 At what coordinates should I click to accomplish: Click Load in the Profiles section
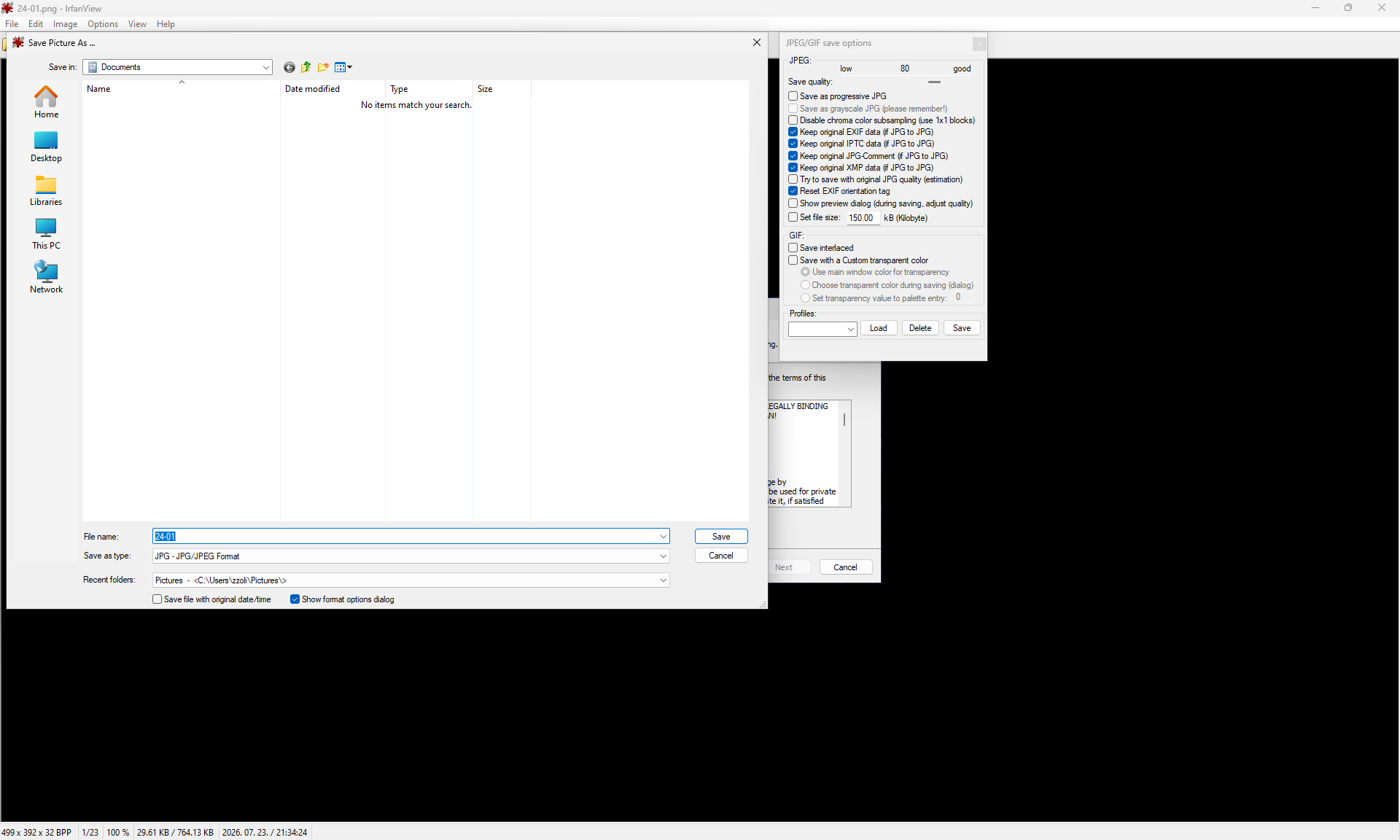(x=879, y=328)
